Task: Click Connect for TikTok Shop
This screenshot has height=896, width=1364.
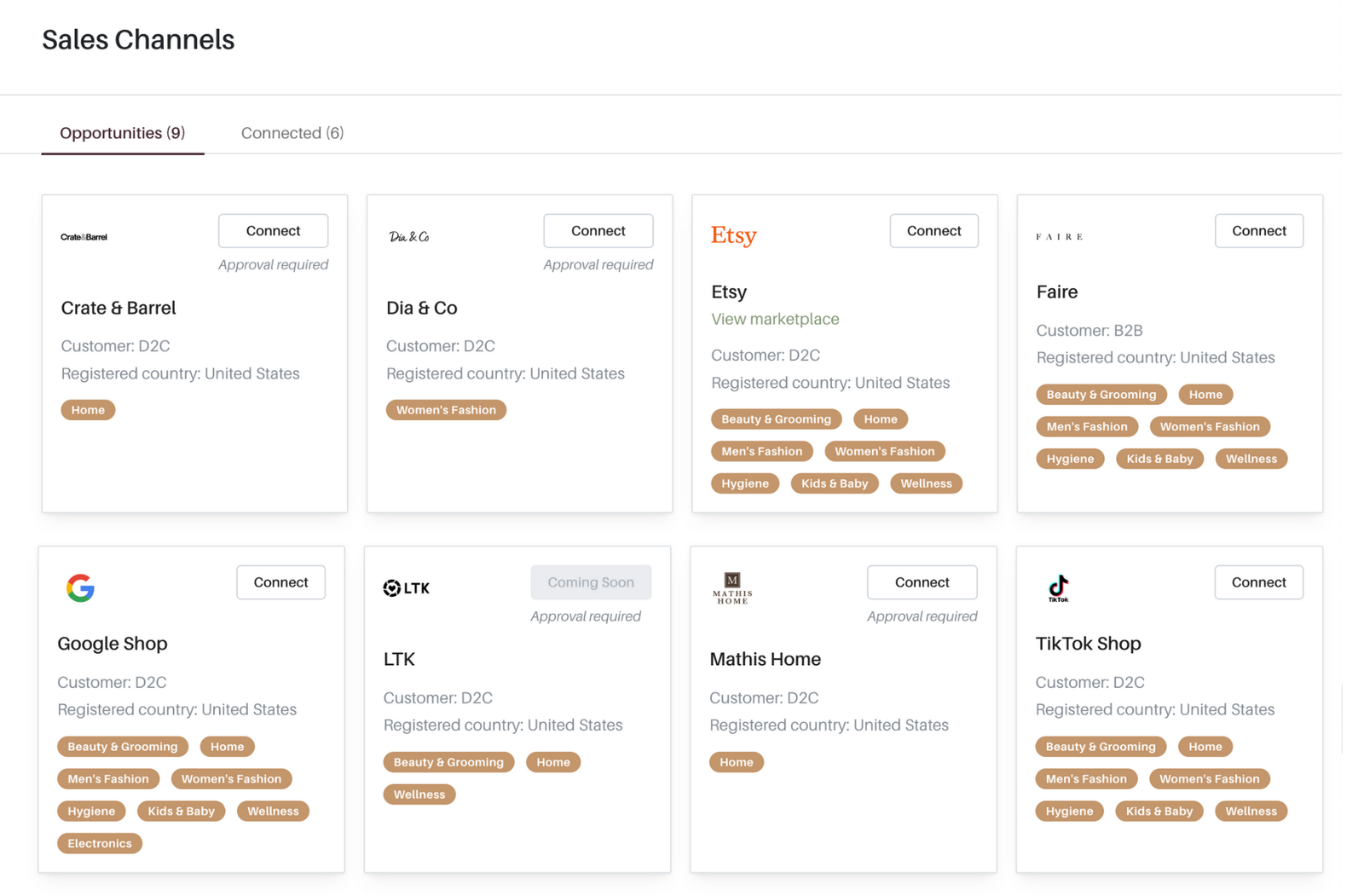Action: (x=1257, y=582)
